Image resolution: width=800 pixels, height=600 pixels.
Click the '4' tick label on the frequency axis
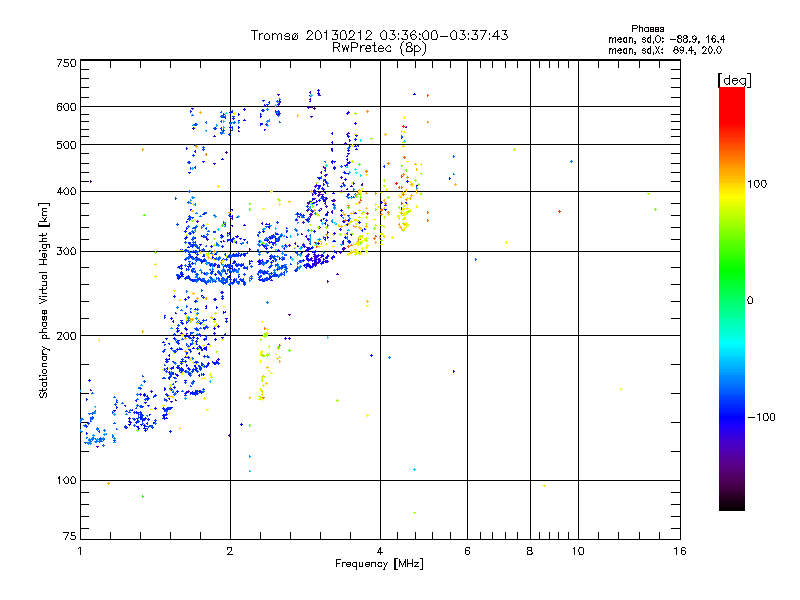tap(380, 551)
